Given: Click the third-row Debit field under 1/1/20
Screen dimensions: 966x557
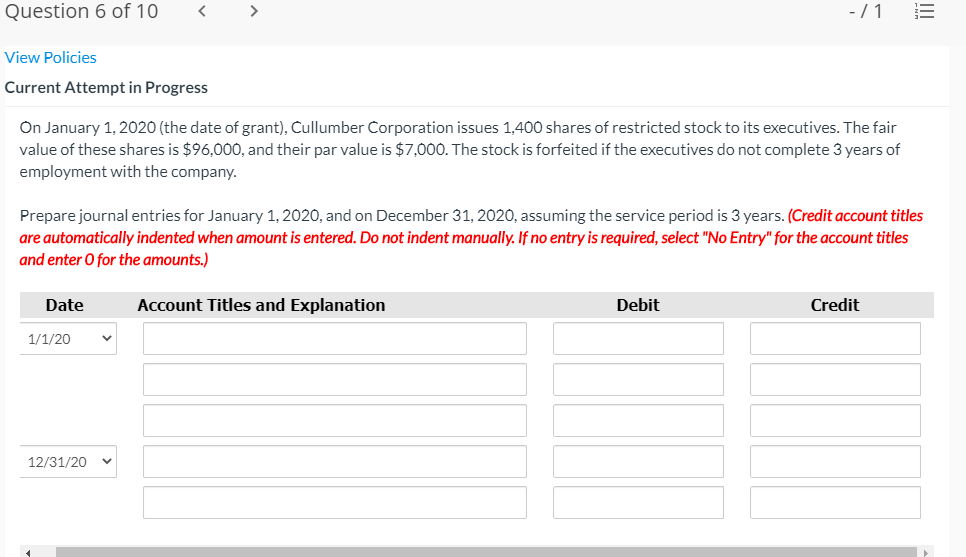Looking at the screenshot, I should click(x=638, y=420).
